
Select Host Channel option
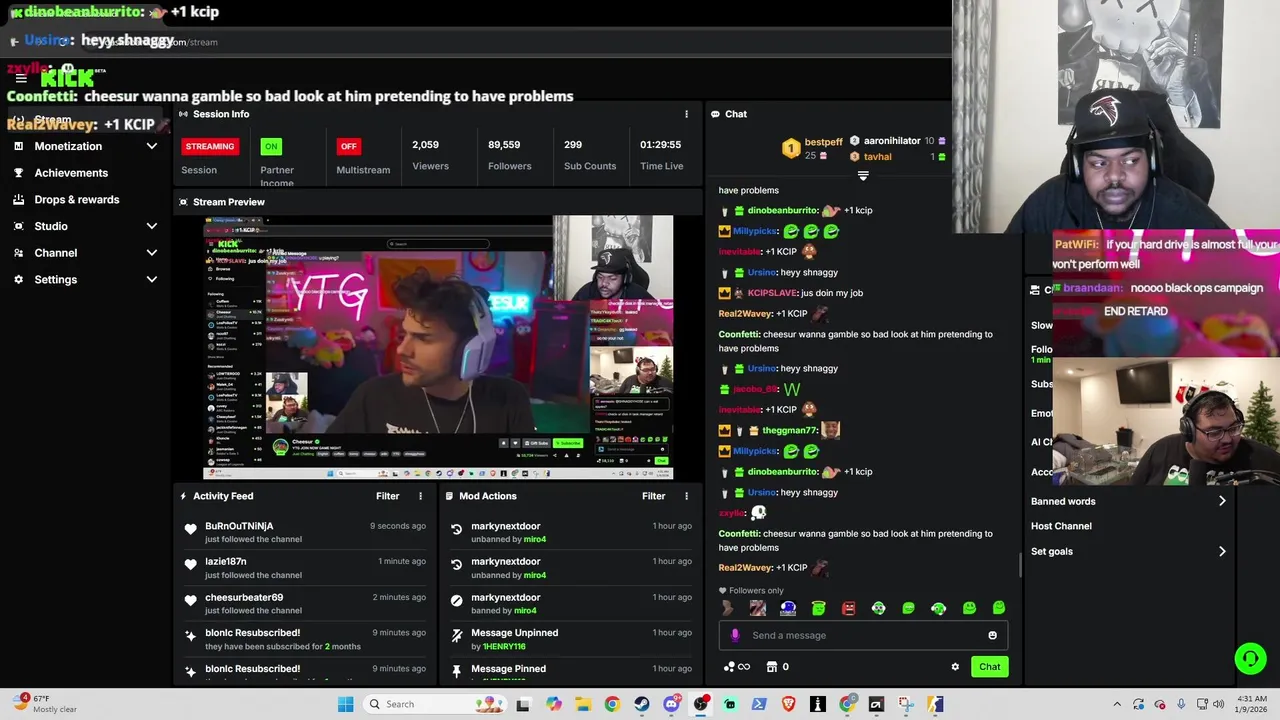pos(1061,526)
